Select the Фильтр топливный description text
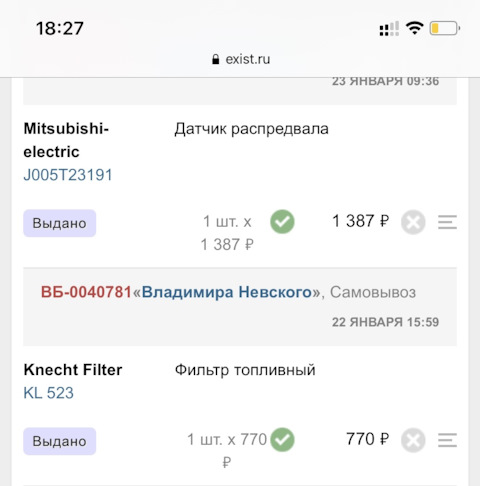The height and width of the screenshot is (486, 480). tap(245, 370)
